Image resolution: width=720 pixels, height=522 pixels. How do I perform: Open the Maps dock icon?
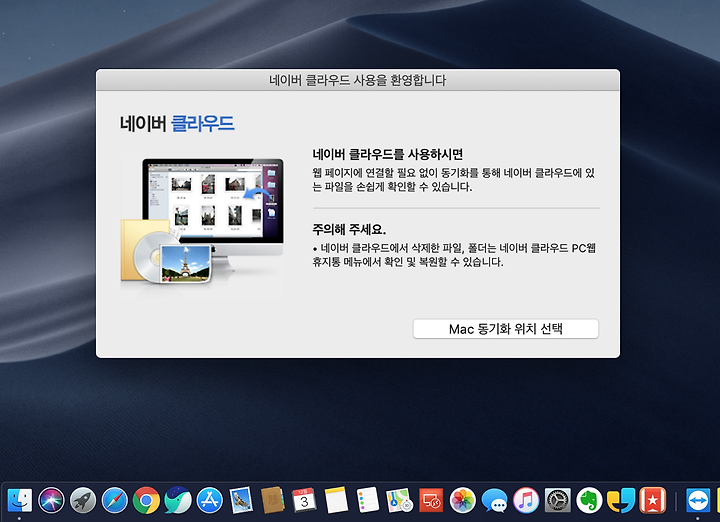[x=399, y=500]
